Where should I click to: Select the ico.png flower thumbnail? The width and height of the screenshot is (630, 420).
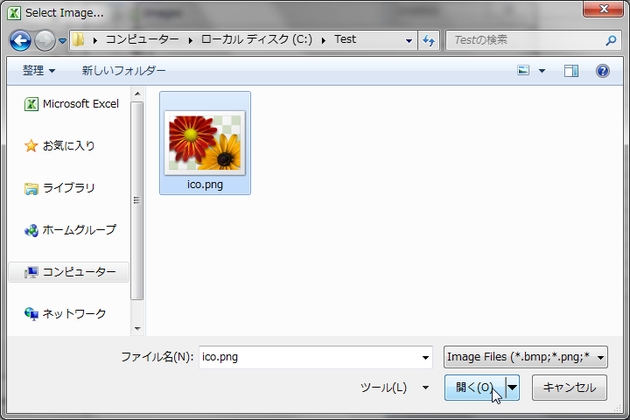205,143
